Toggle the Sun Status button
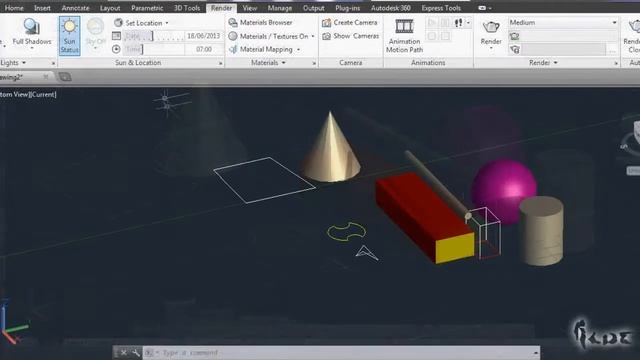The image size is (640, 360). 69,36
